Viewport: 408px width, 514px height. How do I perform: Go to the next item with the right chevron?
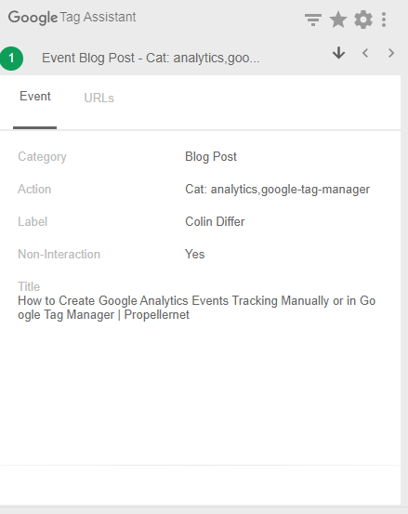click(x=391, y=53)
